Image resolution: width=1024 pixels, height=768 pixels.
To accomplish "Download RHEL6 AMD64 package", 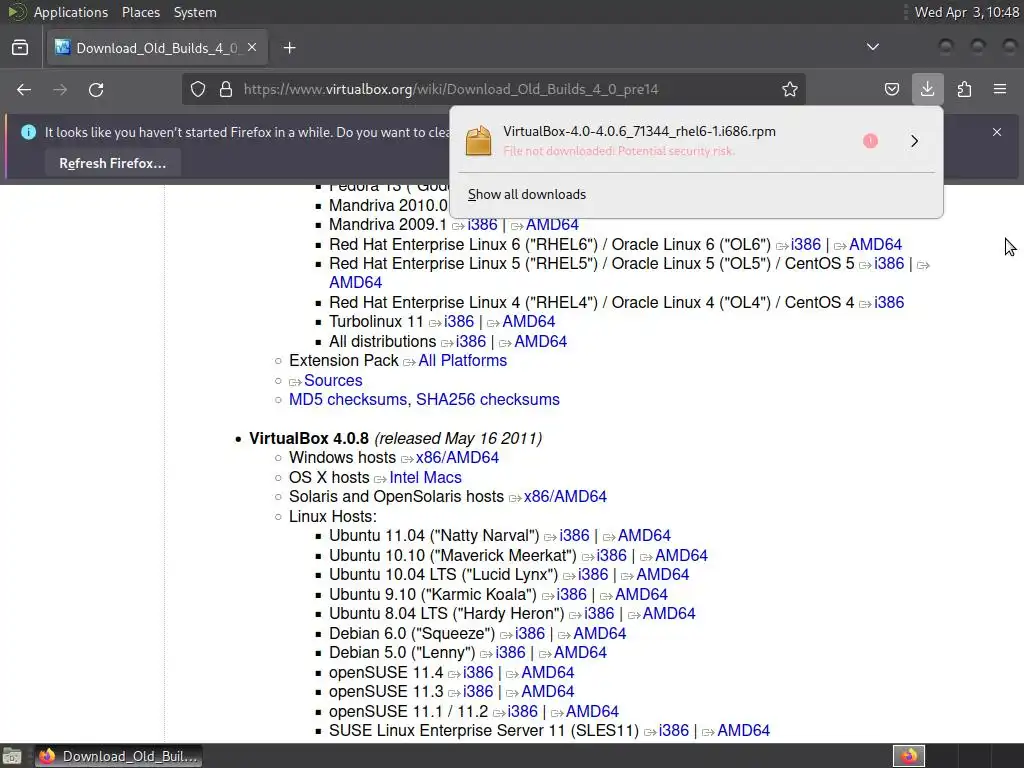I will pos(875,244).
